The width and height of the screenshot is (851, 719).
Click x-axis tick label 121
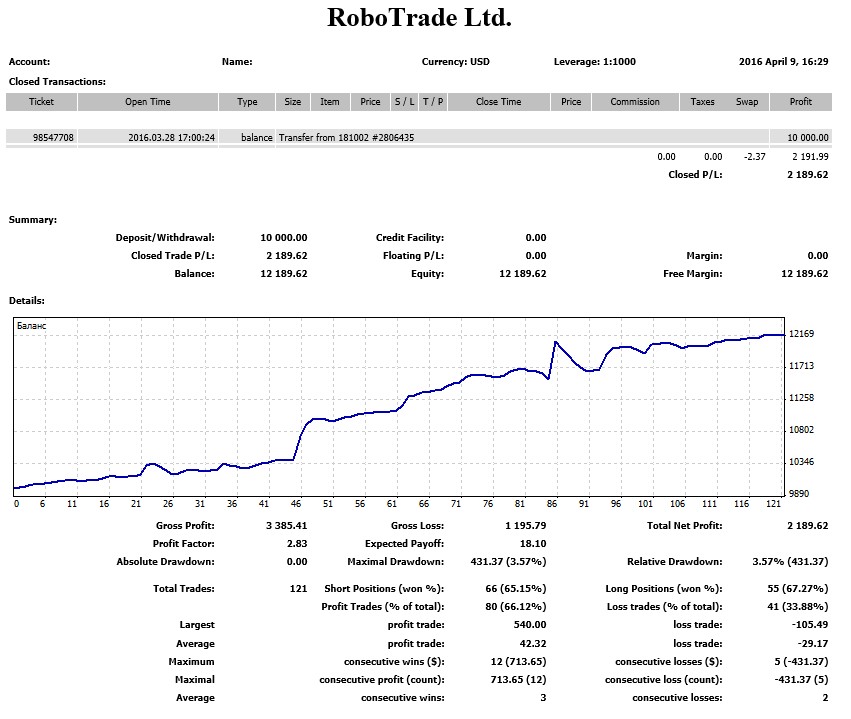click(773, 504)
